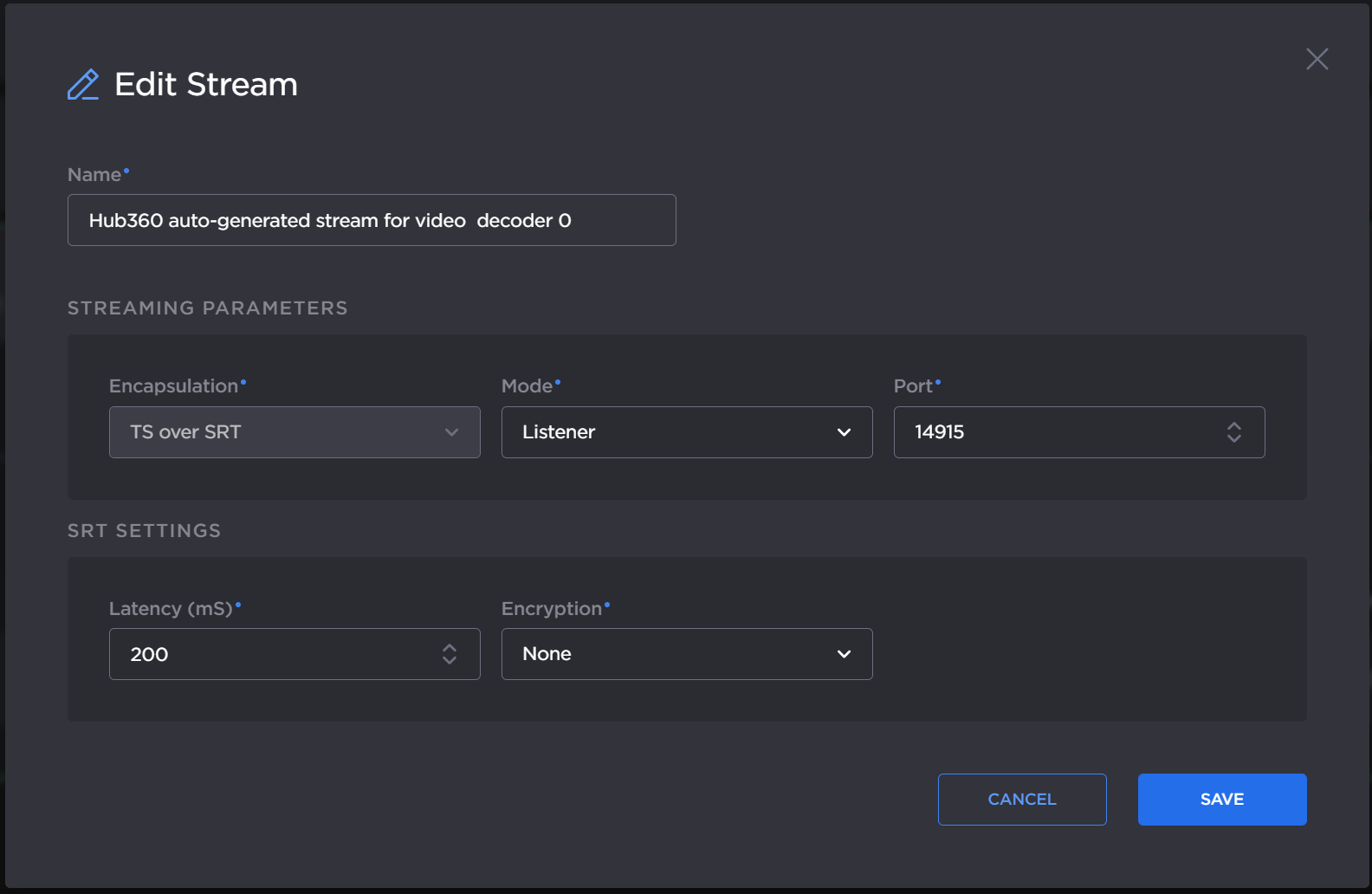Click the chevron arrow in Encryption field
The height and width of the screenshot is (894, 1372).
pos(844,654)
